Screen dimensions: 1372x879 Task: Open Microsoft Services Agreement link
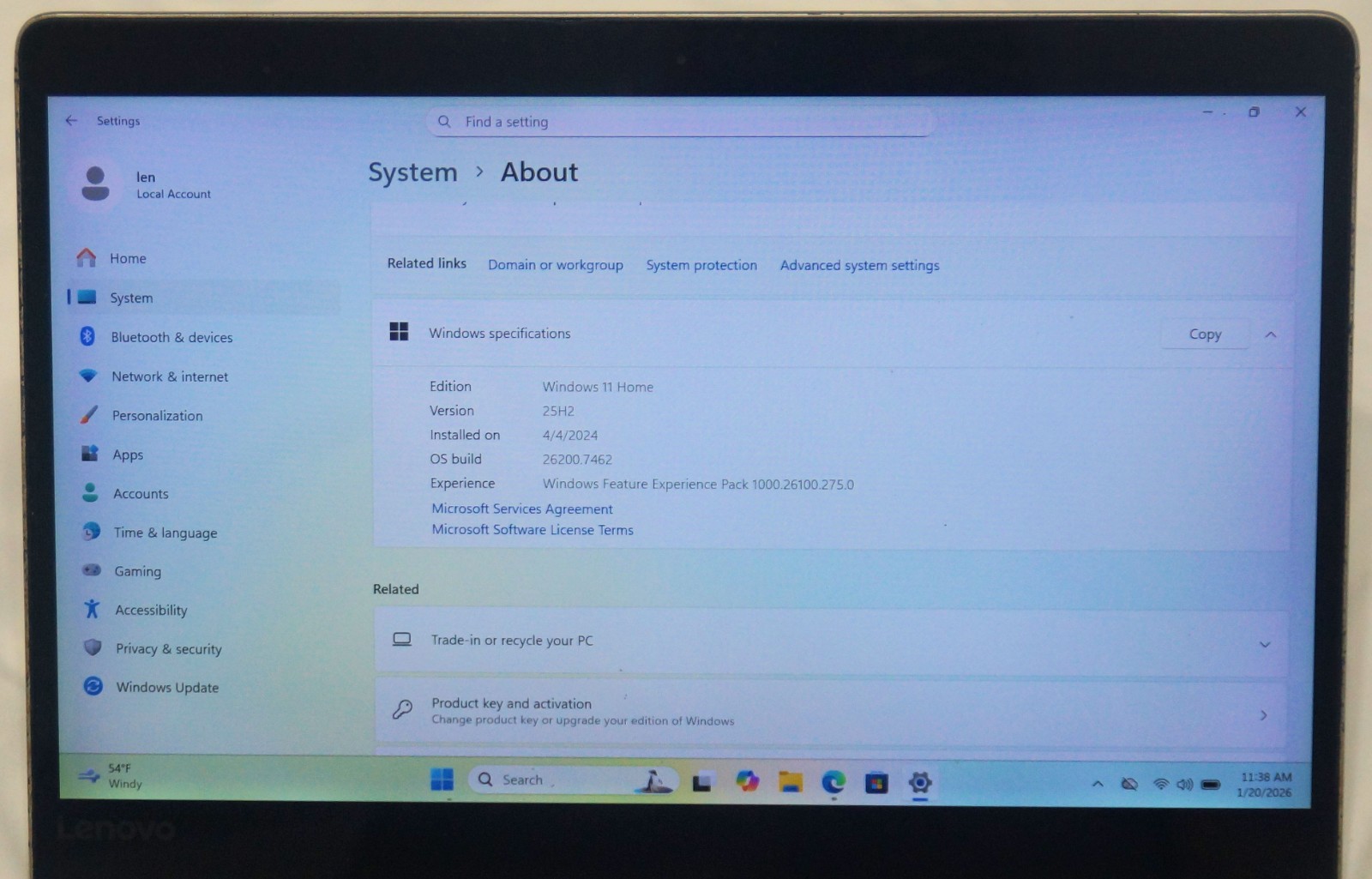click(x=522, y=509)
